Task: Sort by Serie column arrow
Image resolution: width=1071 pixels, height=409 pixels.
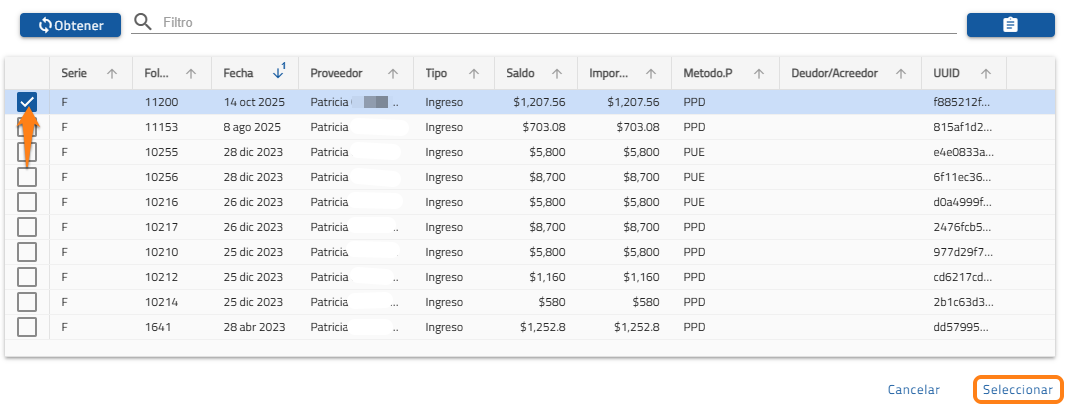Action: [x=112, y=73]
